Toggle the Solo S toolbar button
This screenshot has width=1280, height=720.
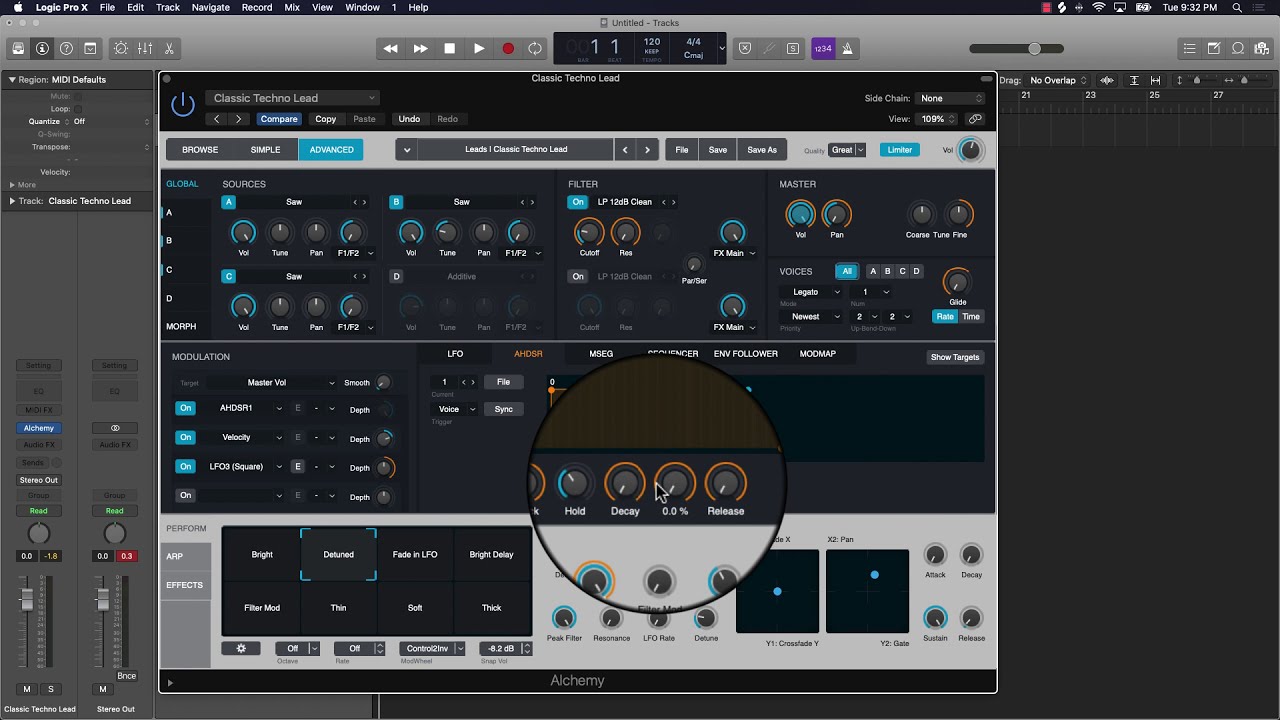click(x=793, y=48)
